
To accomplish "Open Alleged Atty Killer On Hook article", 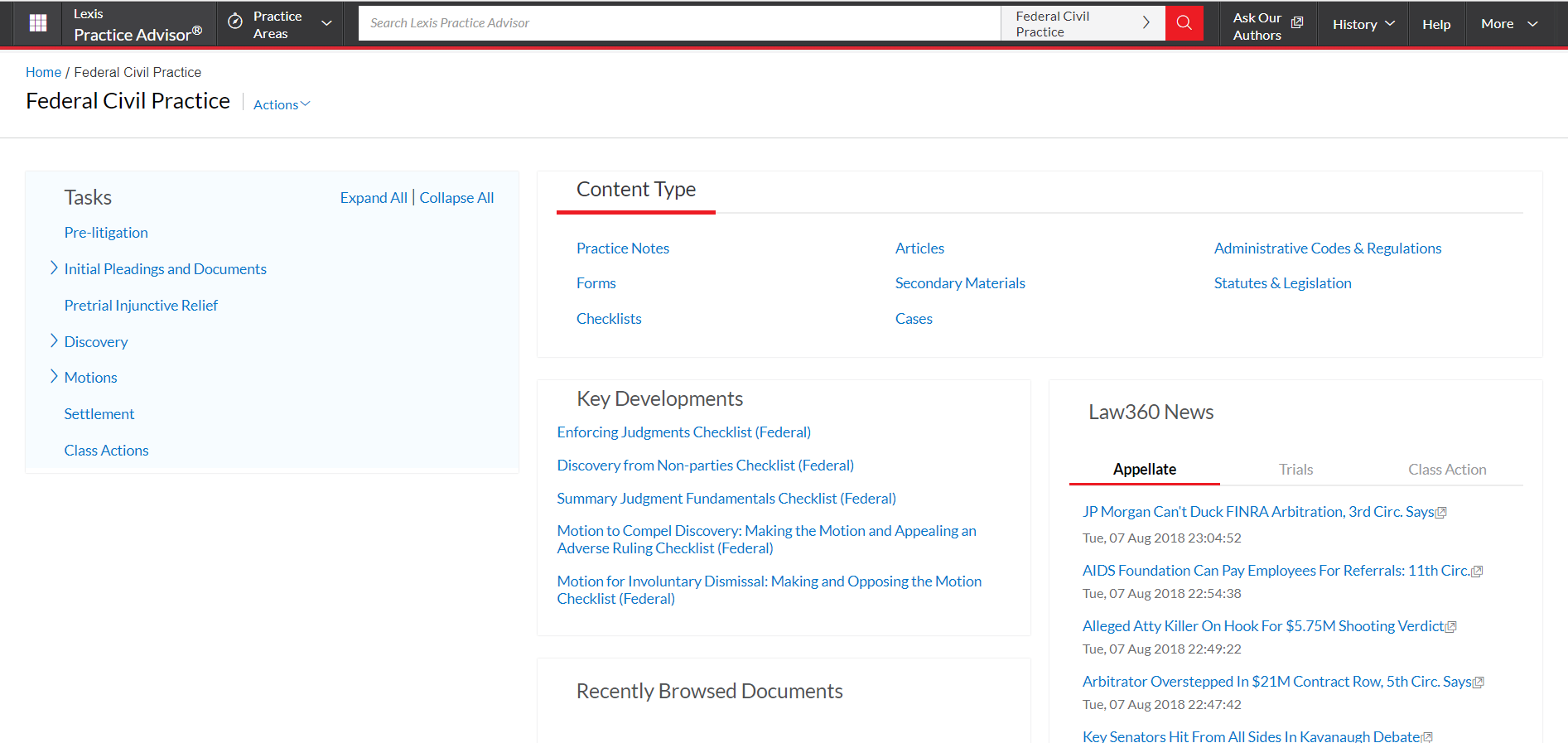I will click(x=1263, y=626).
